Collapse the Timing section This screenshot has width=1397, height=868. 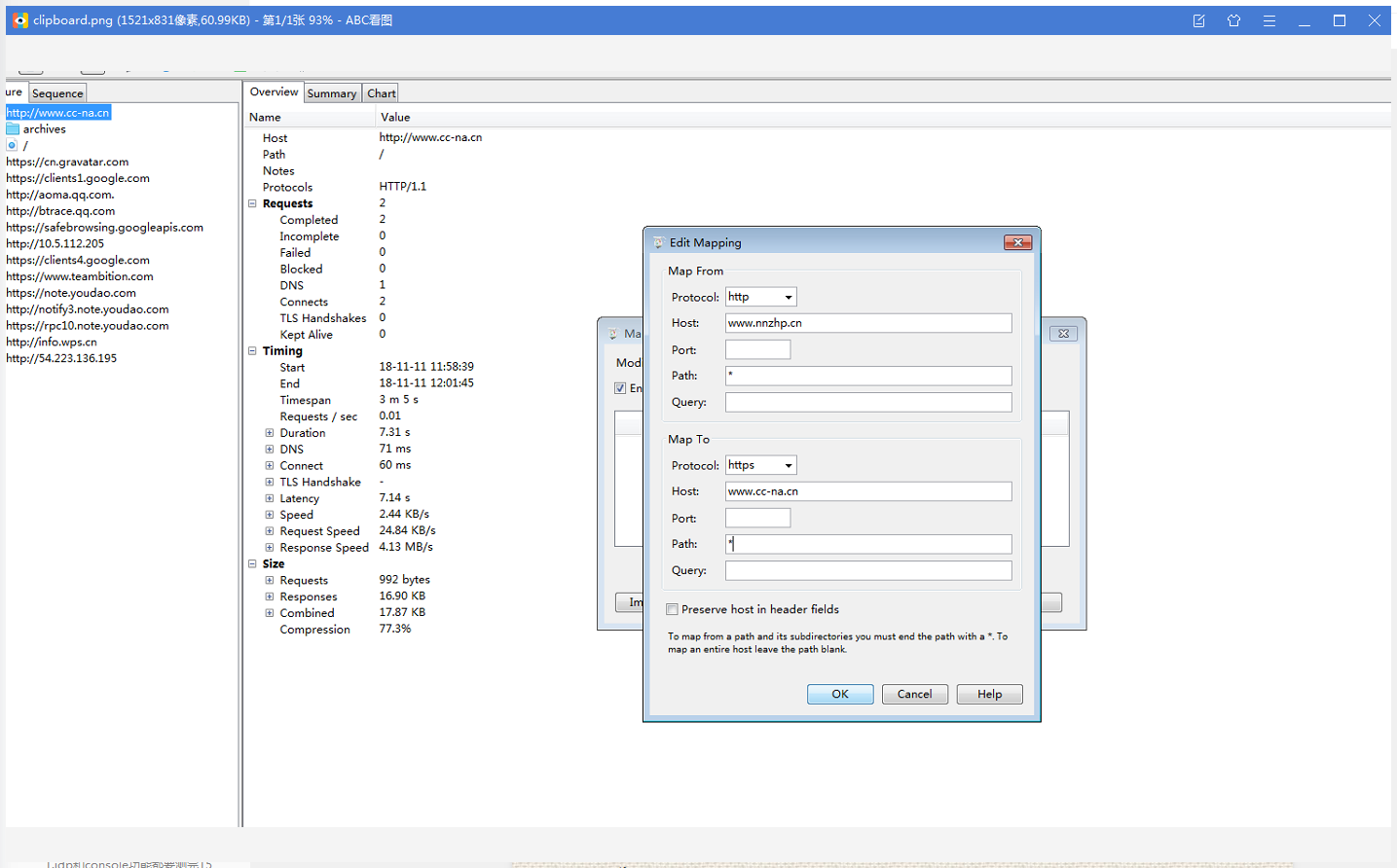pos(252,350)
